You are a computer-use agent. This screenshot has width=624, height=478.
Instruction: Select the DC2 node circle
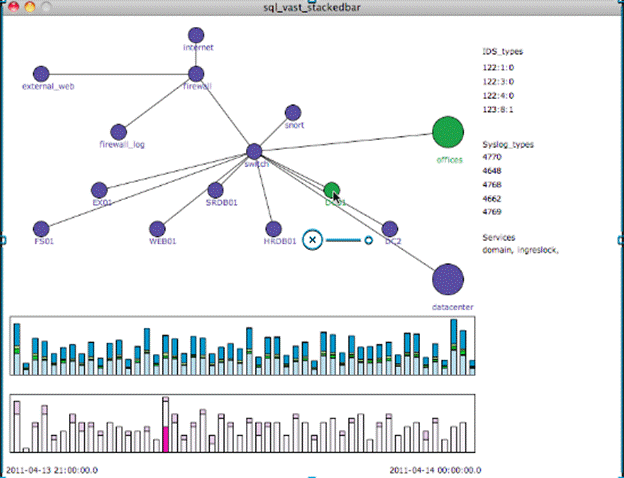[x=390, y=229]
